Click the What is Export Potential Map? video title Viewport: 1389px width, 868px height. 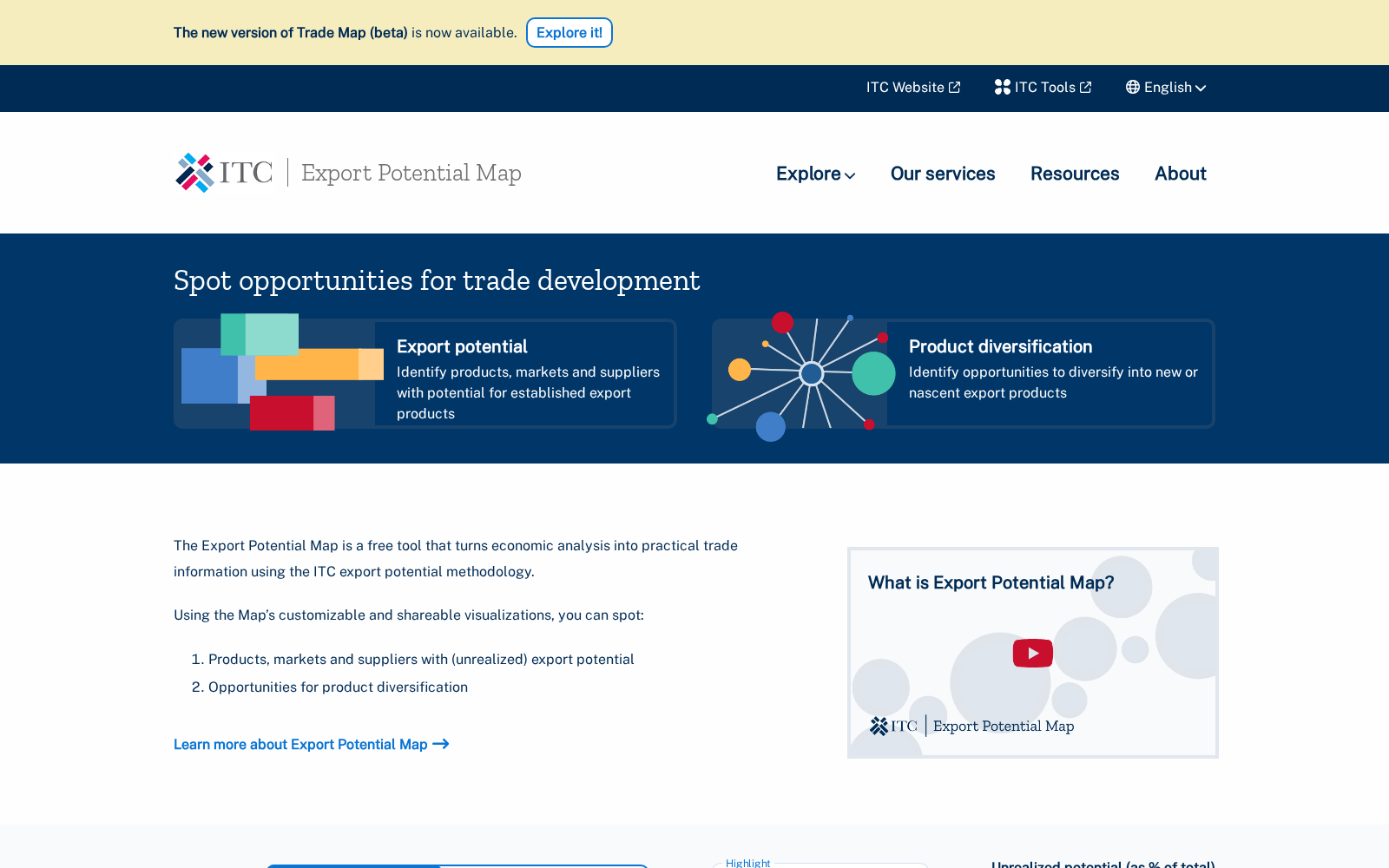991,582
